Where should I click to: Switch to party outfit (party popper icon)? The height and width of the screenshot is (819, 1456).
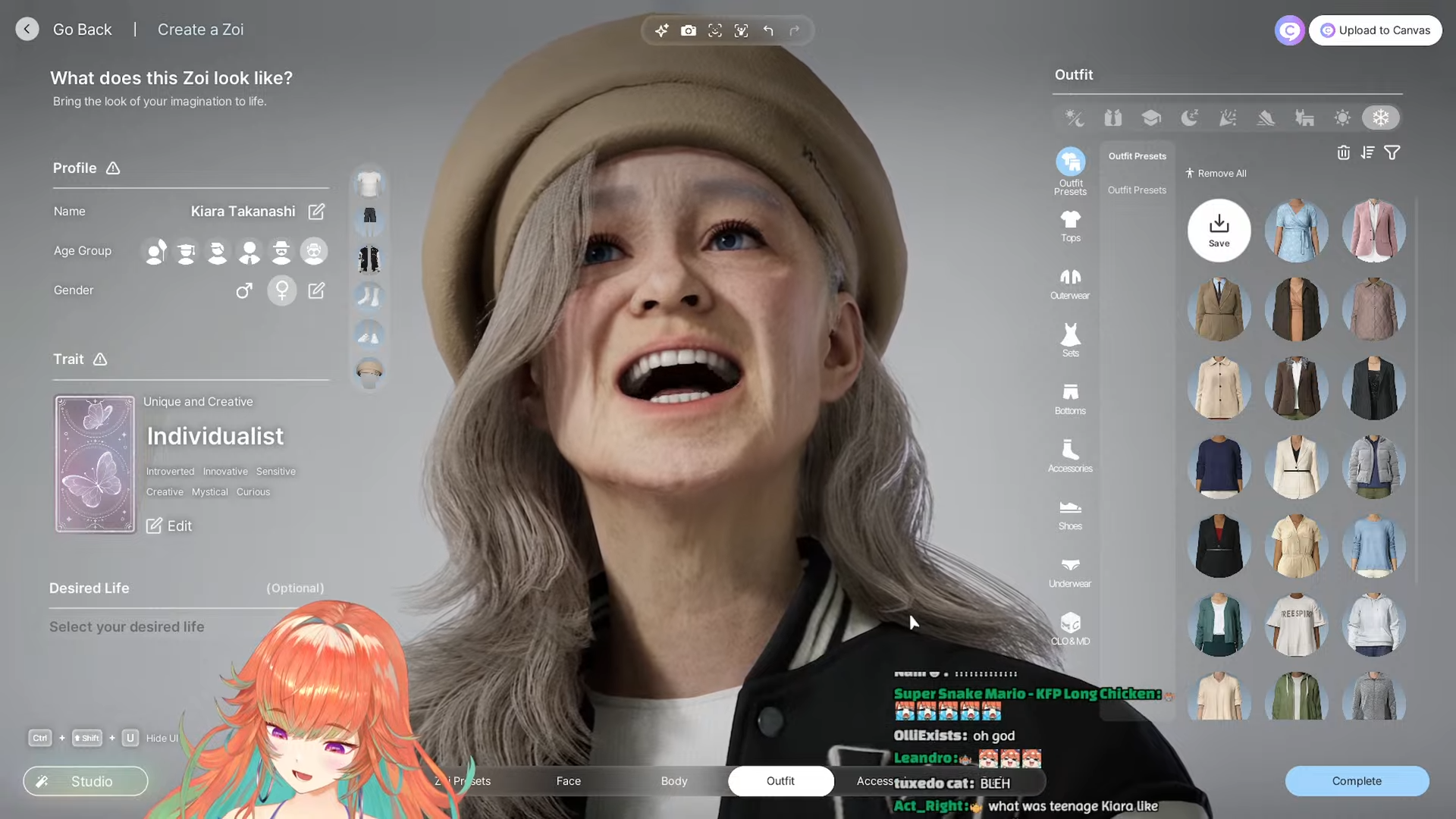[x=1228, y=118]
